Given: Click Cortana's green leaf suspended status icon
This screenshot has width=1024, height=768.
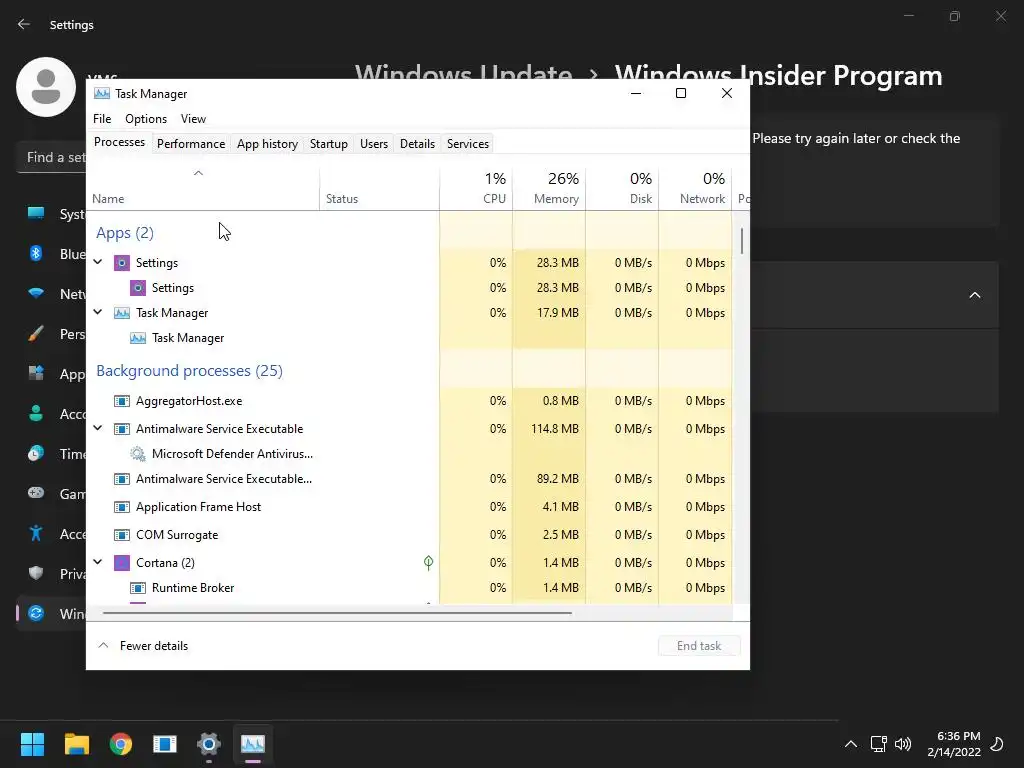Looking at the screenshot, I should [428, 562].
